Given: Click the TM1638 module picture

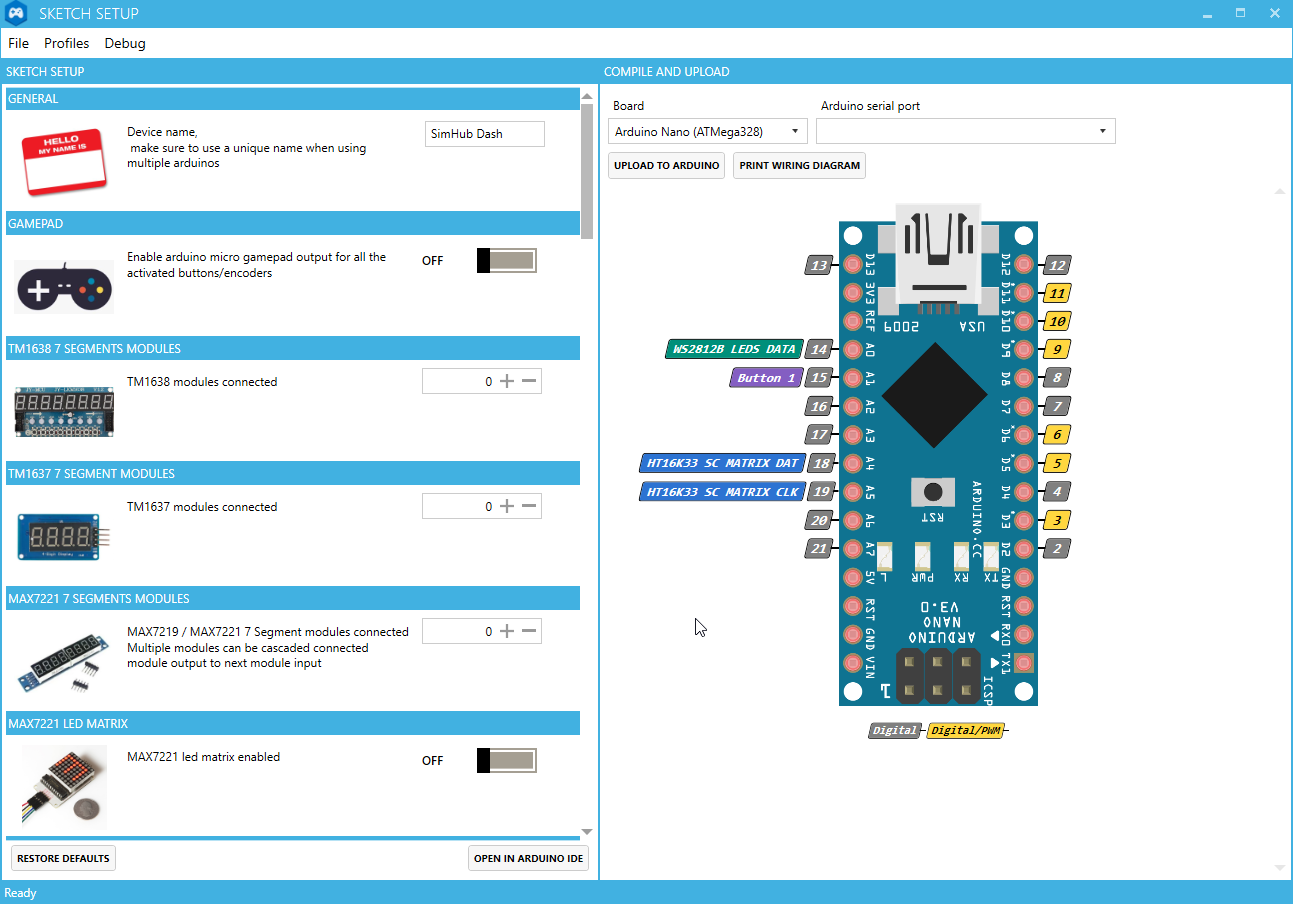Looking at the screenshot, I should click(64, 412).
